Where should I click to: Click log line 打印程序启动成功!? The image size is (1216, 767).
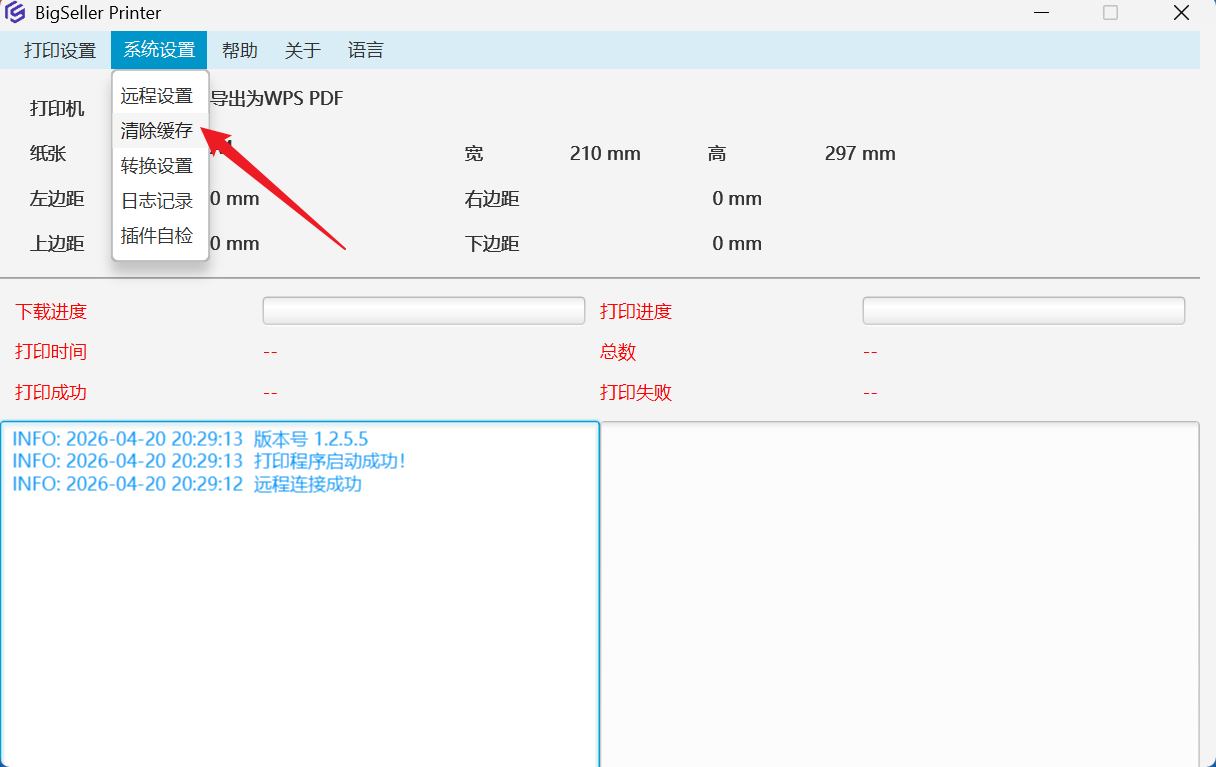pyautogui.click(x=209, y=461)
